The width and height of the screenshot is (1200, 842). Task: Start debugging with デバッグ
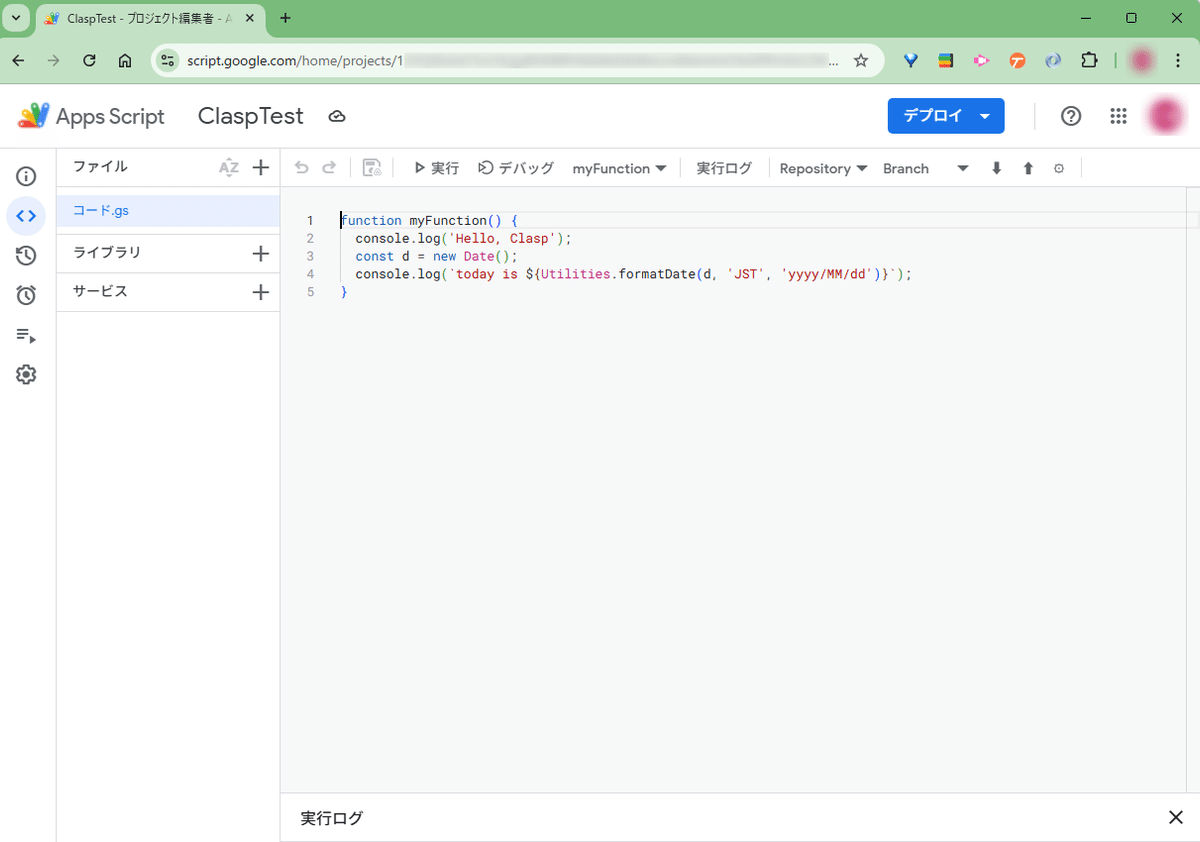point(515,168)
